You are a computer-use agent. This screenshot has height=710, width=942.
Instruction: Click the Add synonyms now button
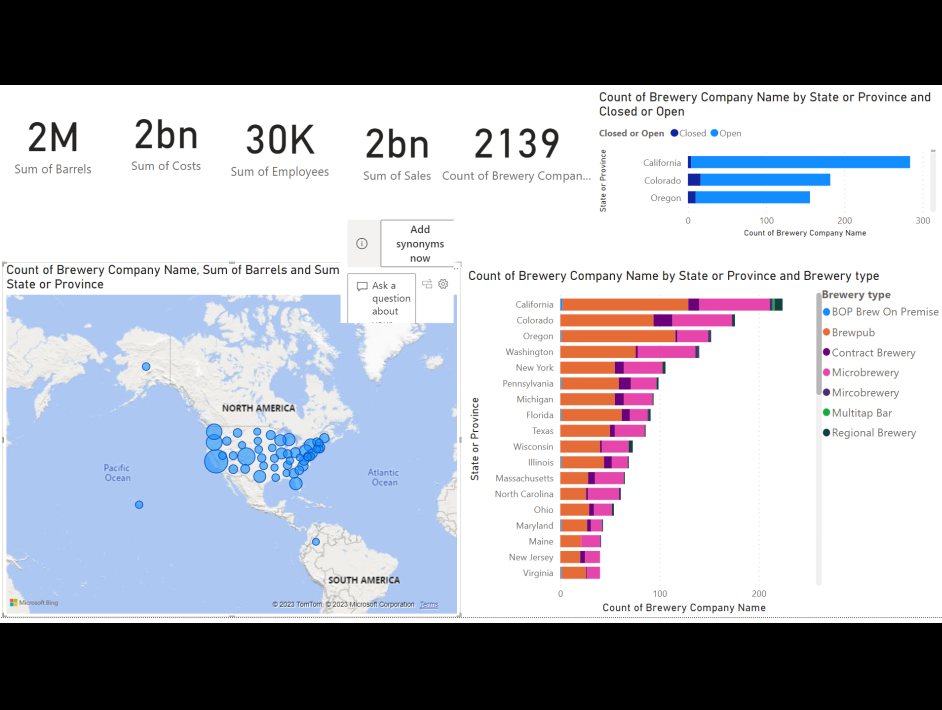pyautogui.click(x=419, y=243)
